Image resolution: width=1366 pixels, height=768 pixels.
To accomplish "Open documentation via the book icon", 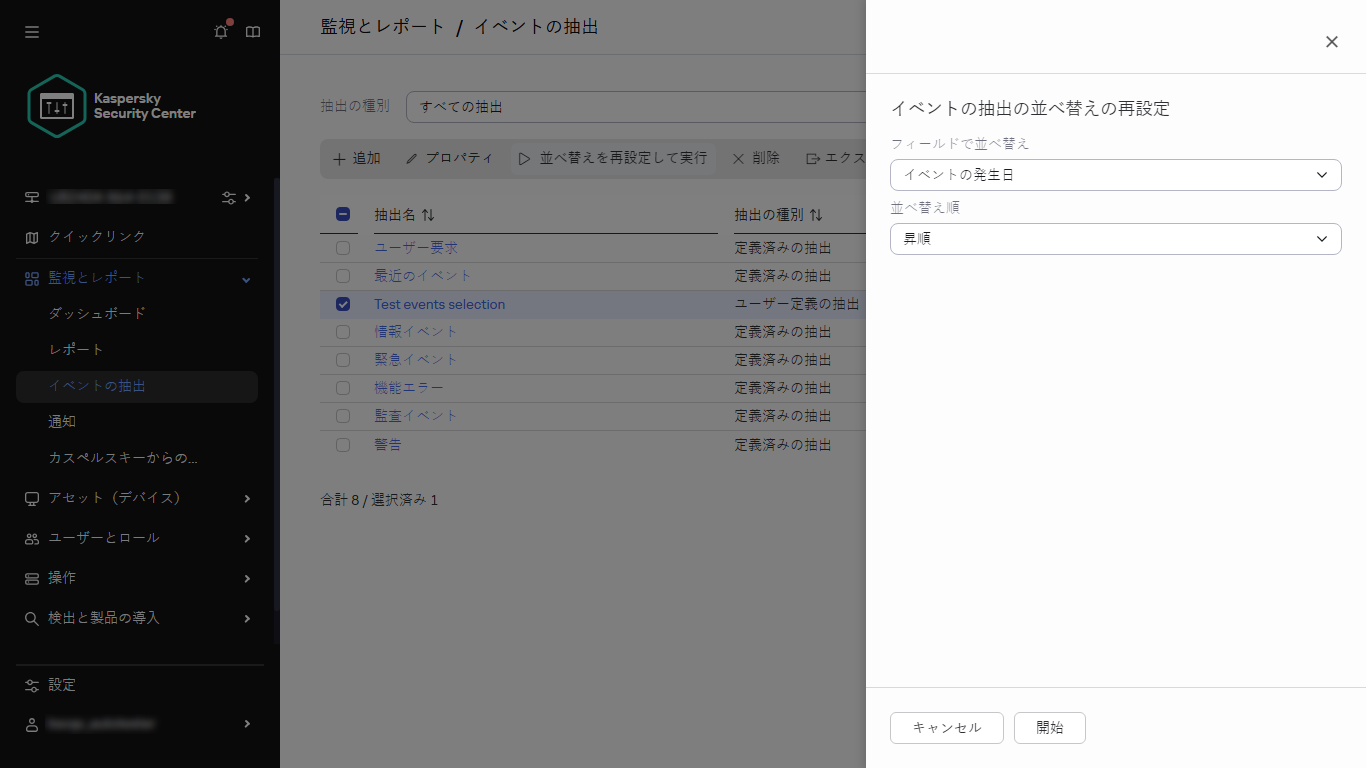I will coord(253,31).
